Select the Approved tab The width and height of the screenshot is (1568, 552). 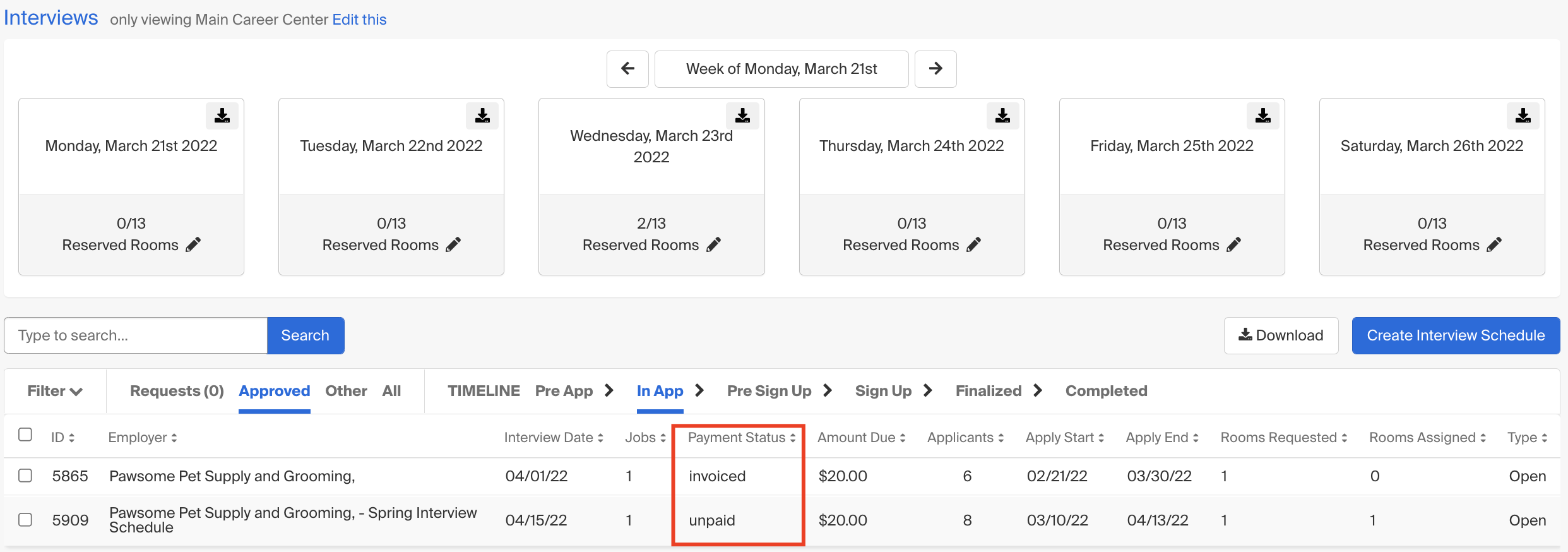pyautogui.click(x=274, y=391)
